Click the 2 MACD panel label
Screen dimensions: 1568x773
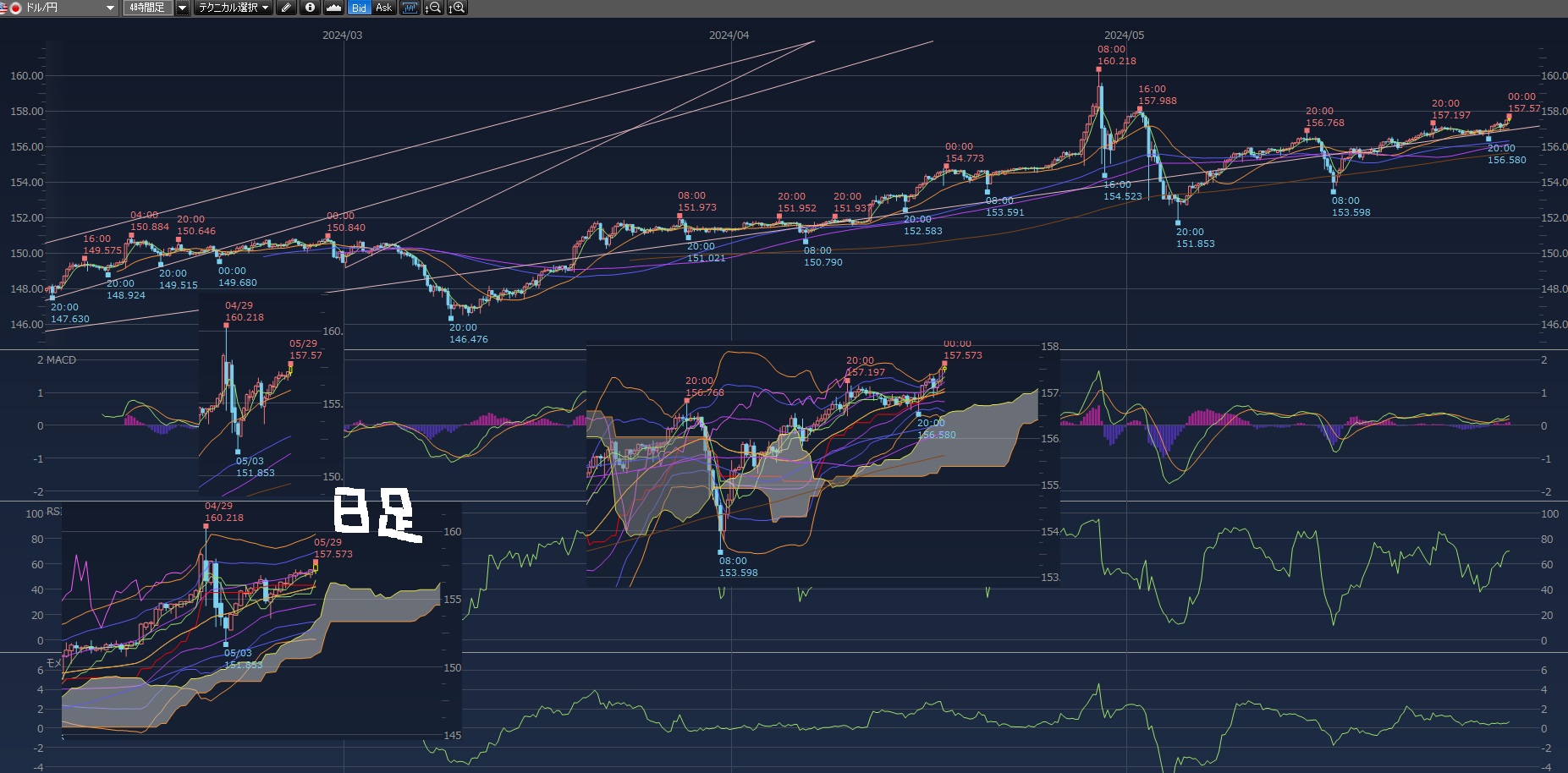tap(57, 360)
